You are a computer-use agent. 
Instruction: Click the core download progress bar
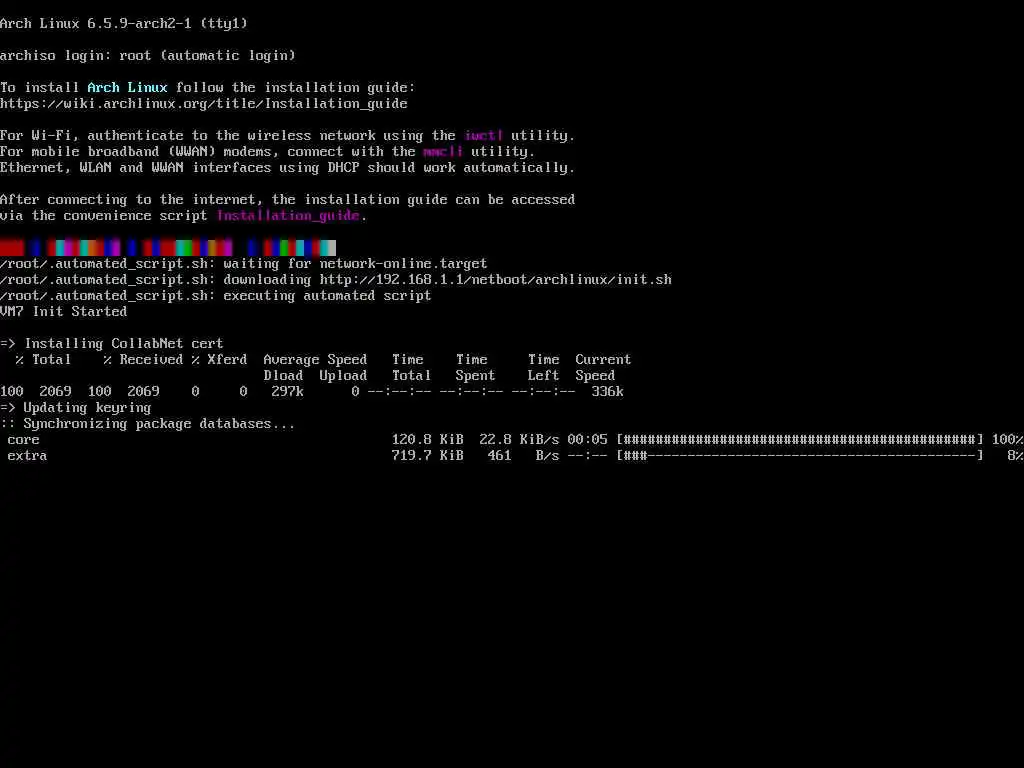click(x=800, y=440)
